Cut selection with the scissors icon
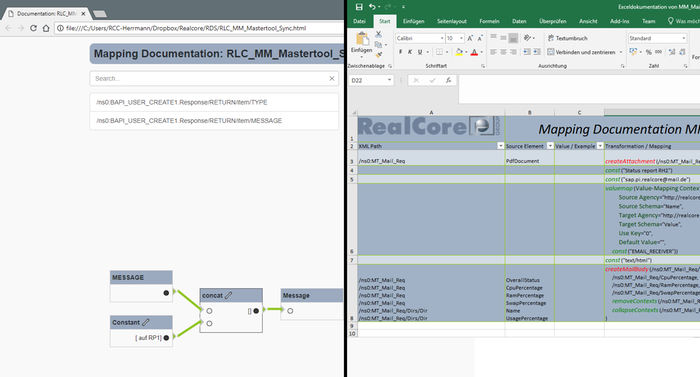 379,34
